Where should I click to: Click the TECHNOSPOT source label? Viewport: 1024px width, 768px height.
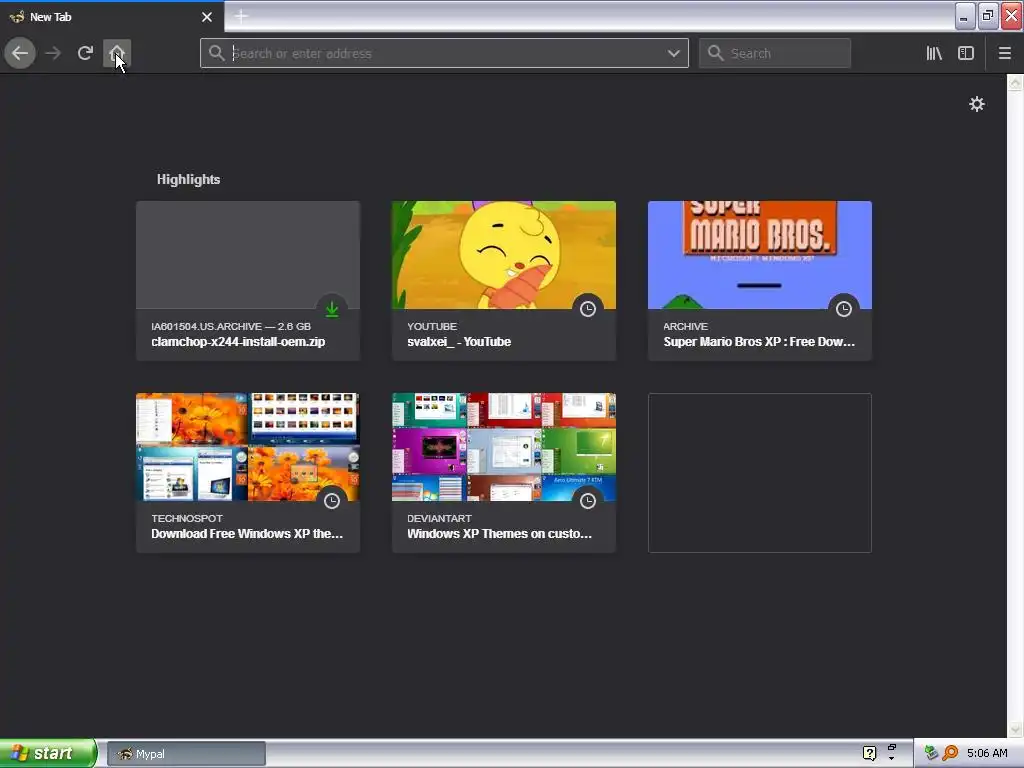tap(187, 518)
